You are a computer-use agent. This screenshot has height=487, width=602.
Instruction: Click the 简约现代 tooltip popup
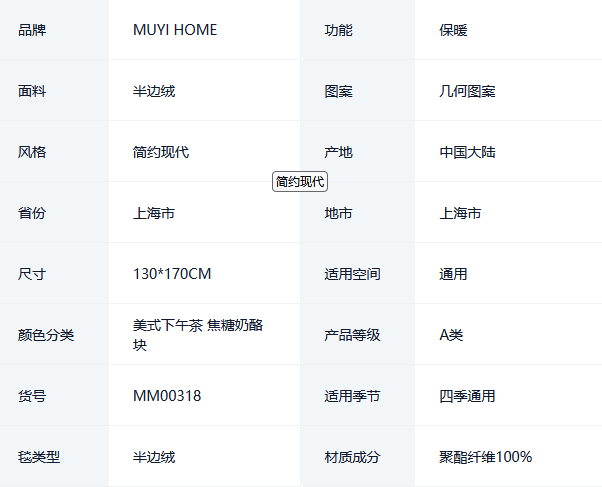click(300, 181)
